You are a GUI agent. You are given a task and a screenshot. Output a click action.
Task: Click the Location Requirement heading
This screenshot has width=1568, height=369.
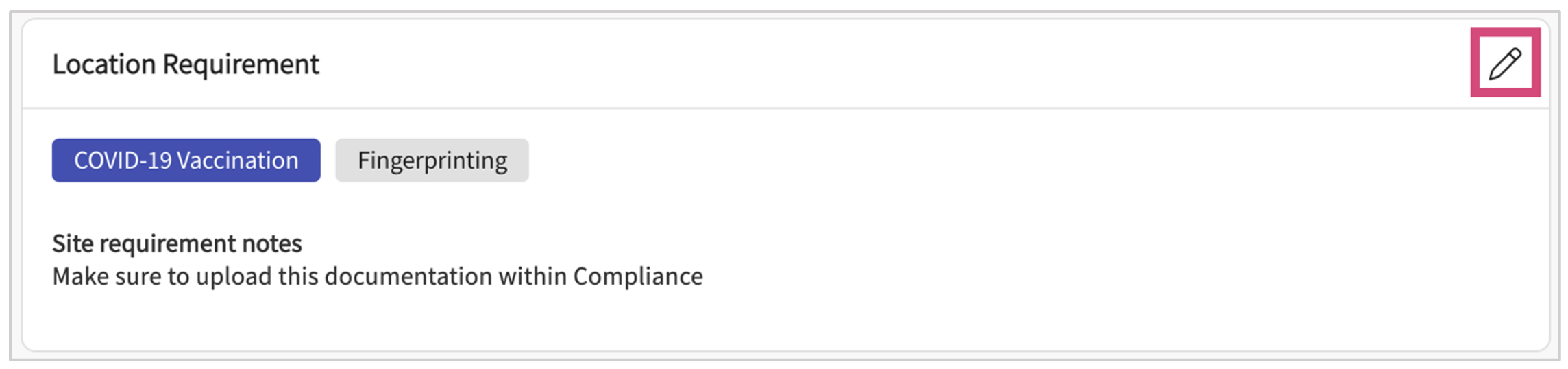pyautogui.click(x=186, y=64)
